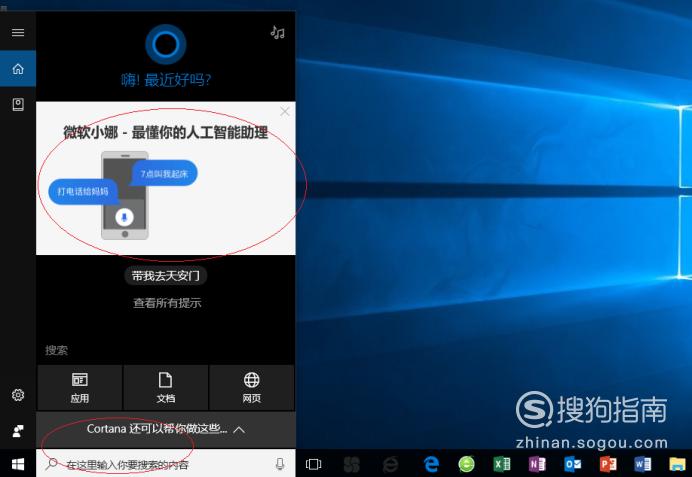Open the Cortana feedback icon
This screenshot has height=477, width=692.
click(18, 431)
